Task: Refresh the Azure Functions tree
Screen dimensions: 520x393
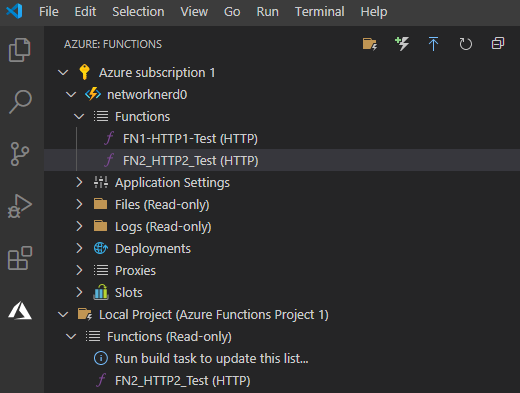Action: pyautogui.click(x=465, y=44)
